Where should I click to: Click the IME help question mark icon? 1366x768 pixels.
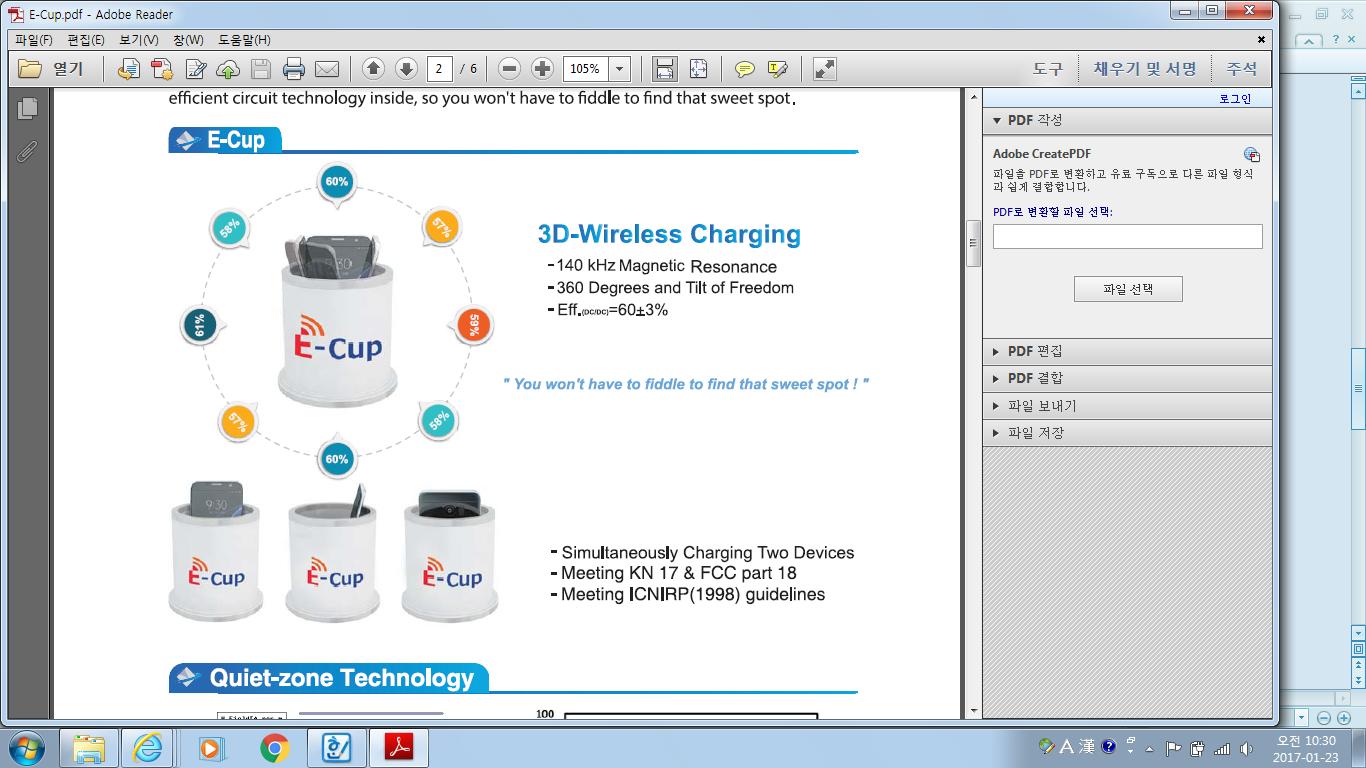(x=1108, y=746)
